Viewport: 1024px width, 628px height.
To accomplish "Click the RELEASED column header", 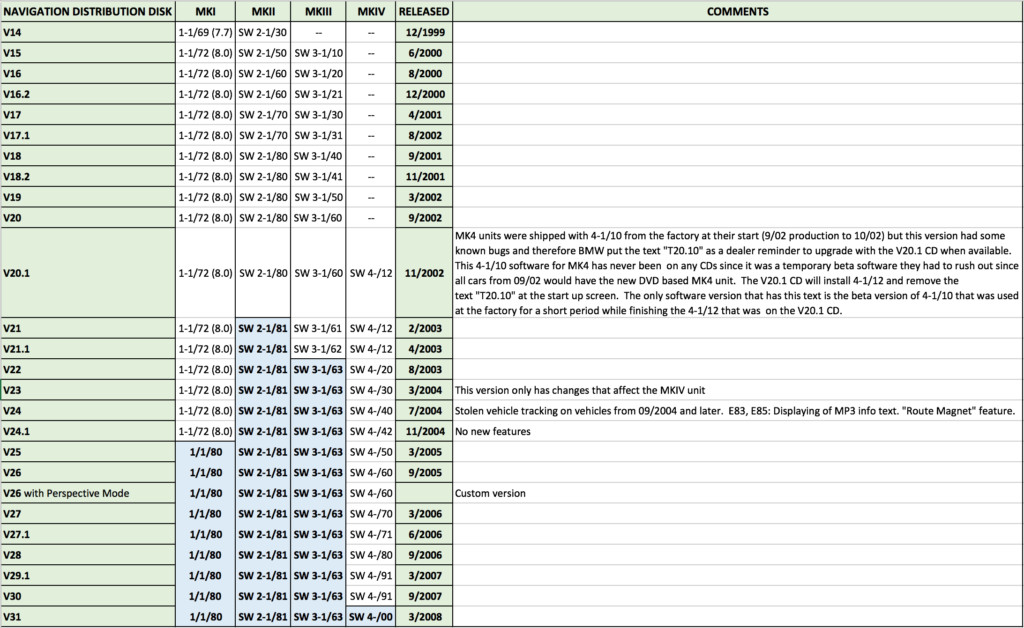I will click(x=424, y=11).
